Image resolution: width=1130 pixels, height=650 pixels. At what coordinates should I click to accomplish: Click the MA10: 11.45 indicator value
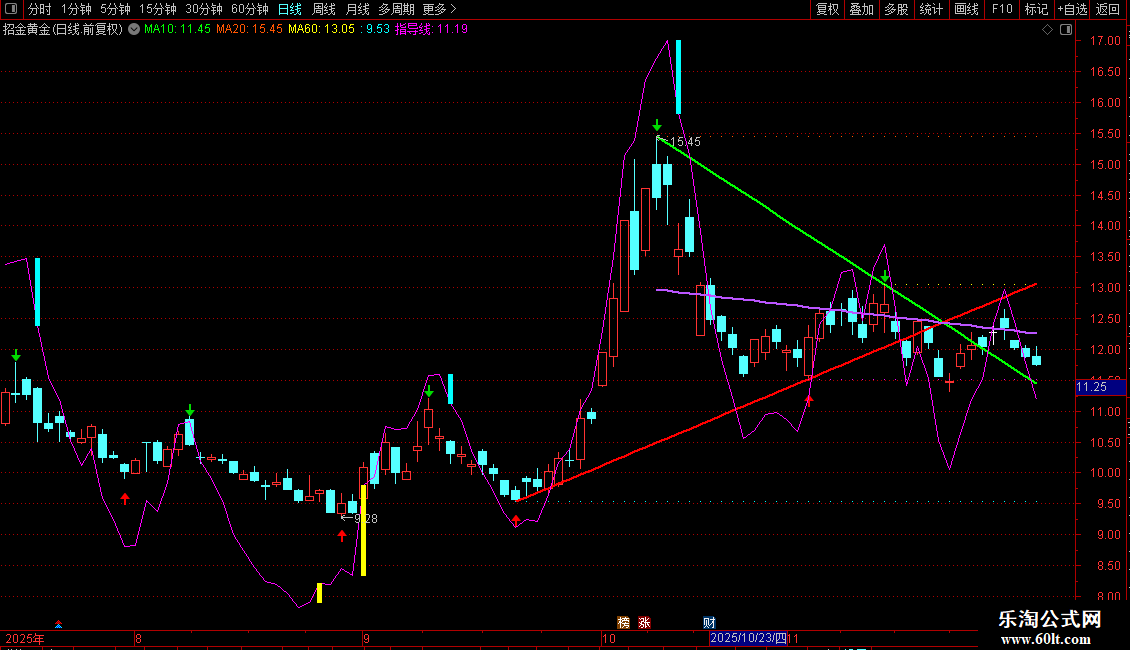177,30
